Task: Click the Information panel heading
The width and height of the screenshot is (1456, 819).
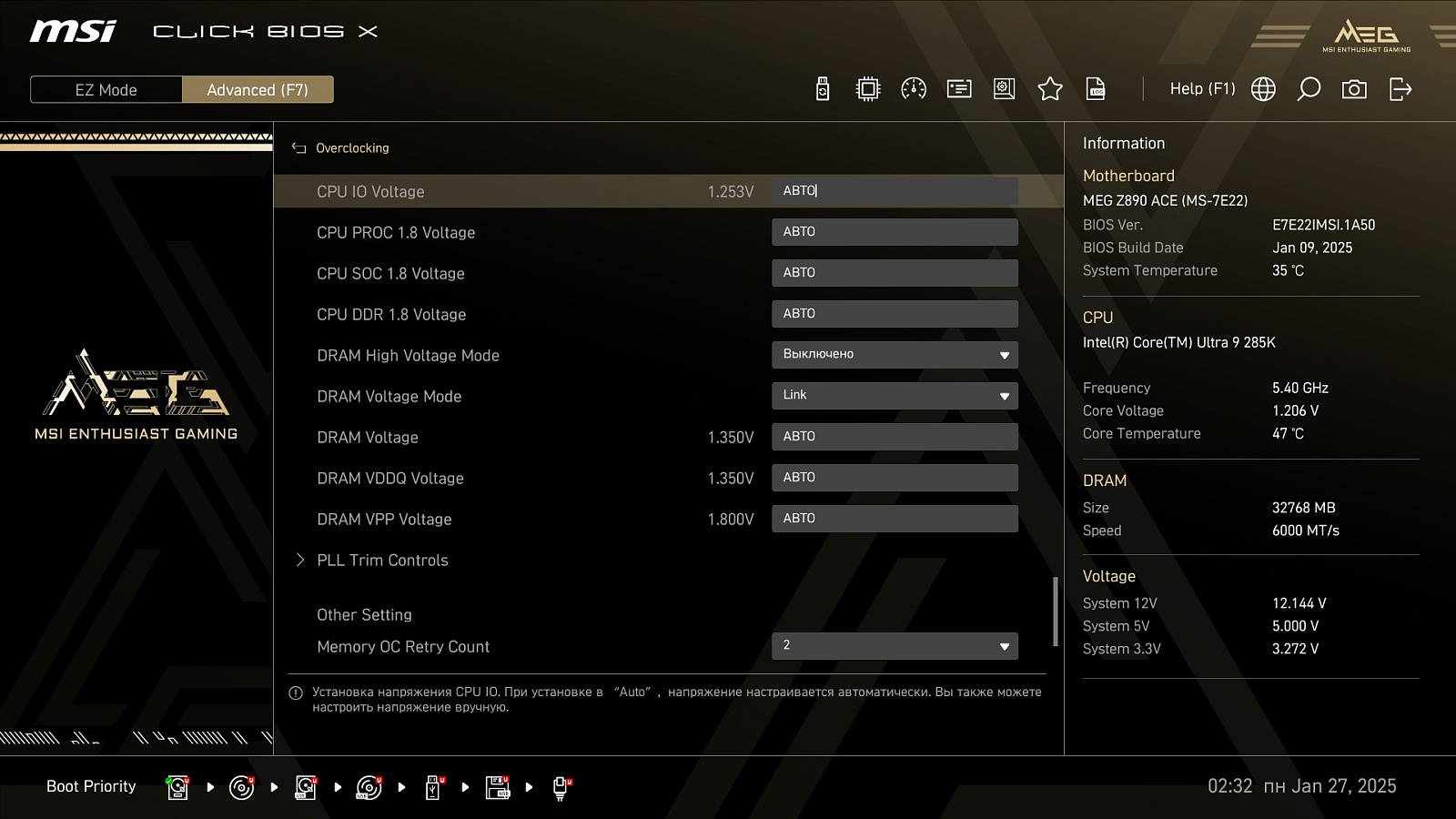Action: click(x=1123, y=144)
